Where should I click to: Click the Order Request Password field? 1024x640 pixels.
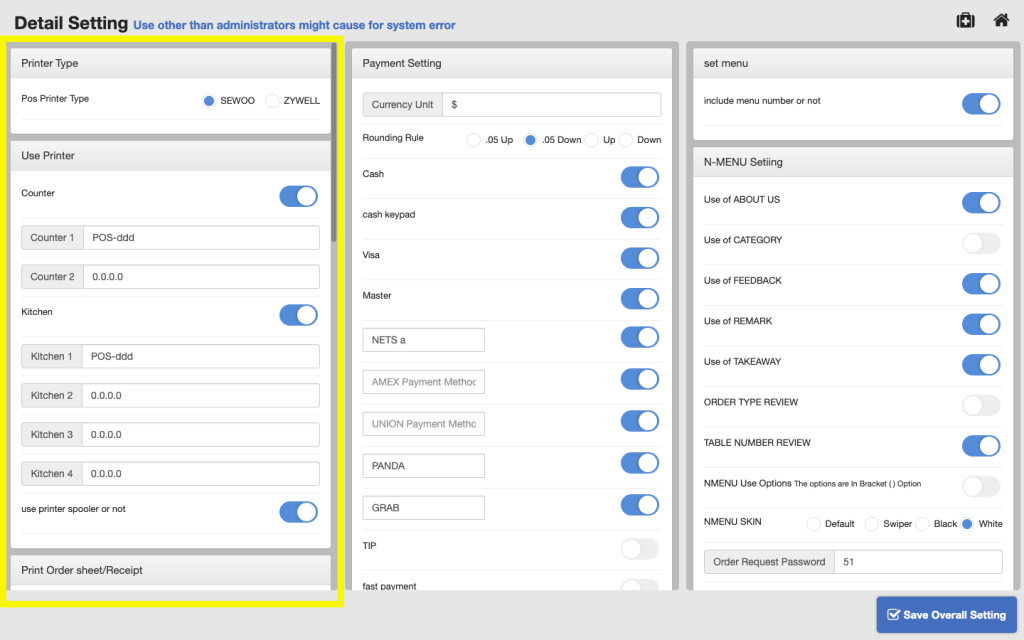[x=917, y=562]
